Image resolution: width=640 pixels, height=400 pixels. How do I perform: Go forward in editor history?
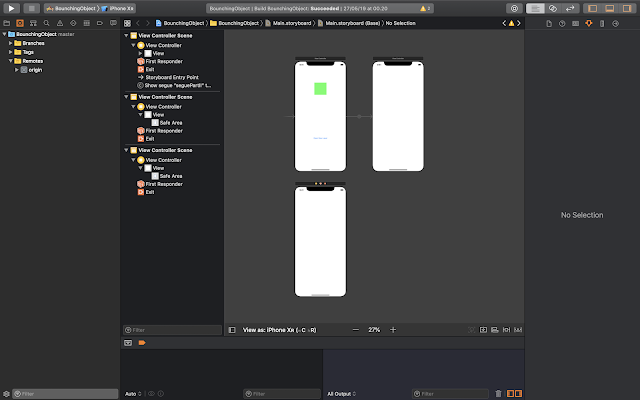[148, 23]
